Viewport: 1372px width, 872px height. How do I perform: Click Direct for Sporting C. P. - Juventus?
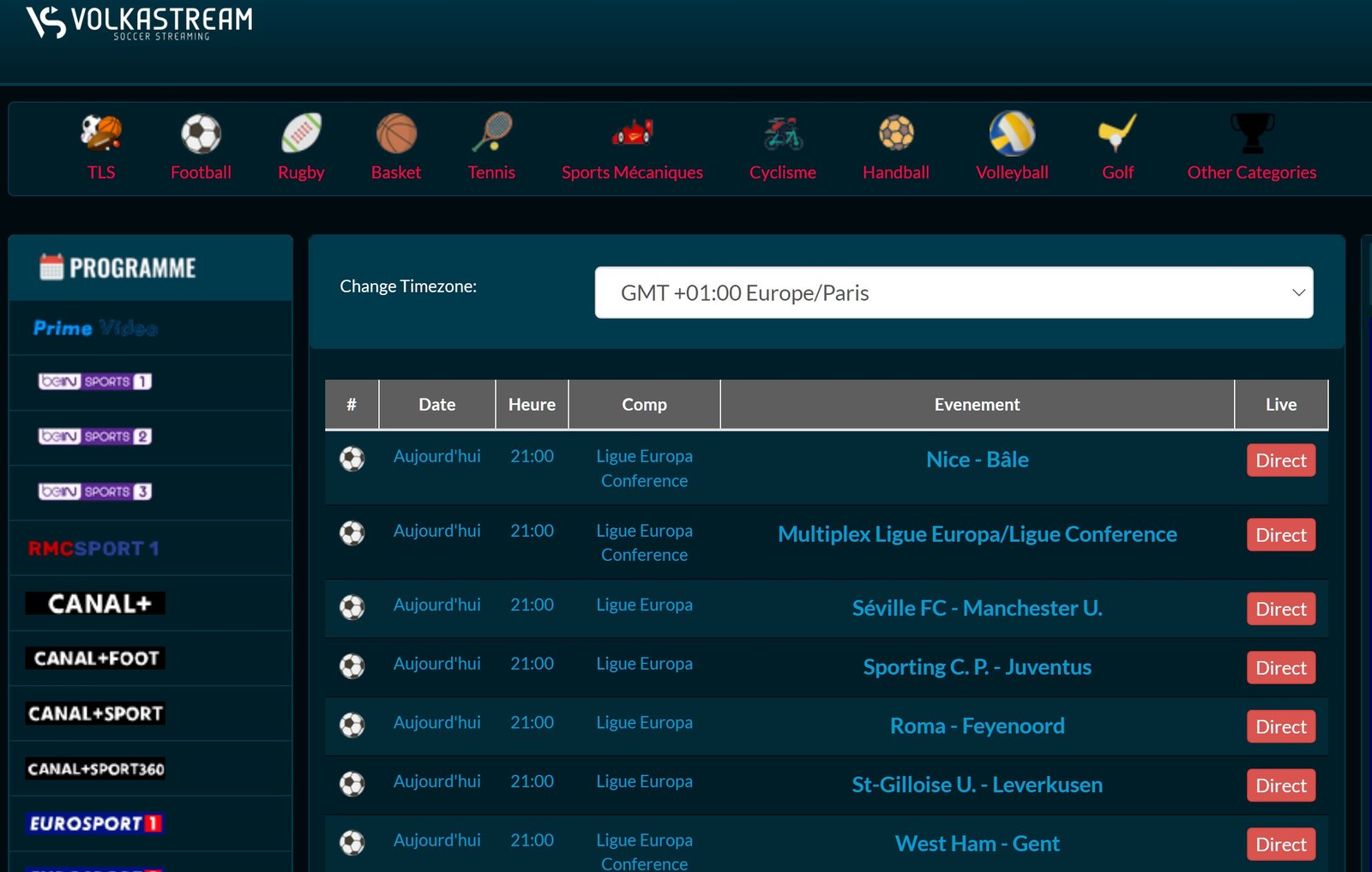tap(1281, 668)
